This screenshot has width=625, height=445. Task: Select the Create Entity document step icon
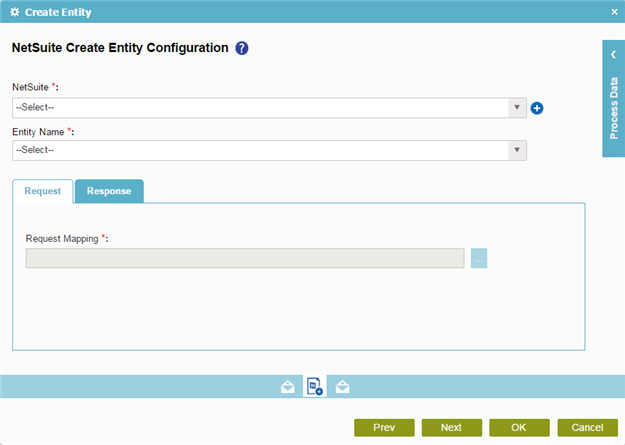[x=314, y=386]
